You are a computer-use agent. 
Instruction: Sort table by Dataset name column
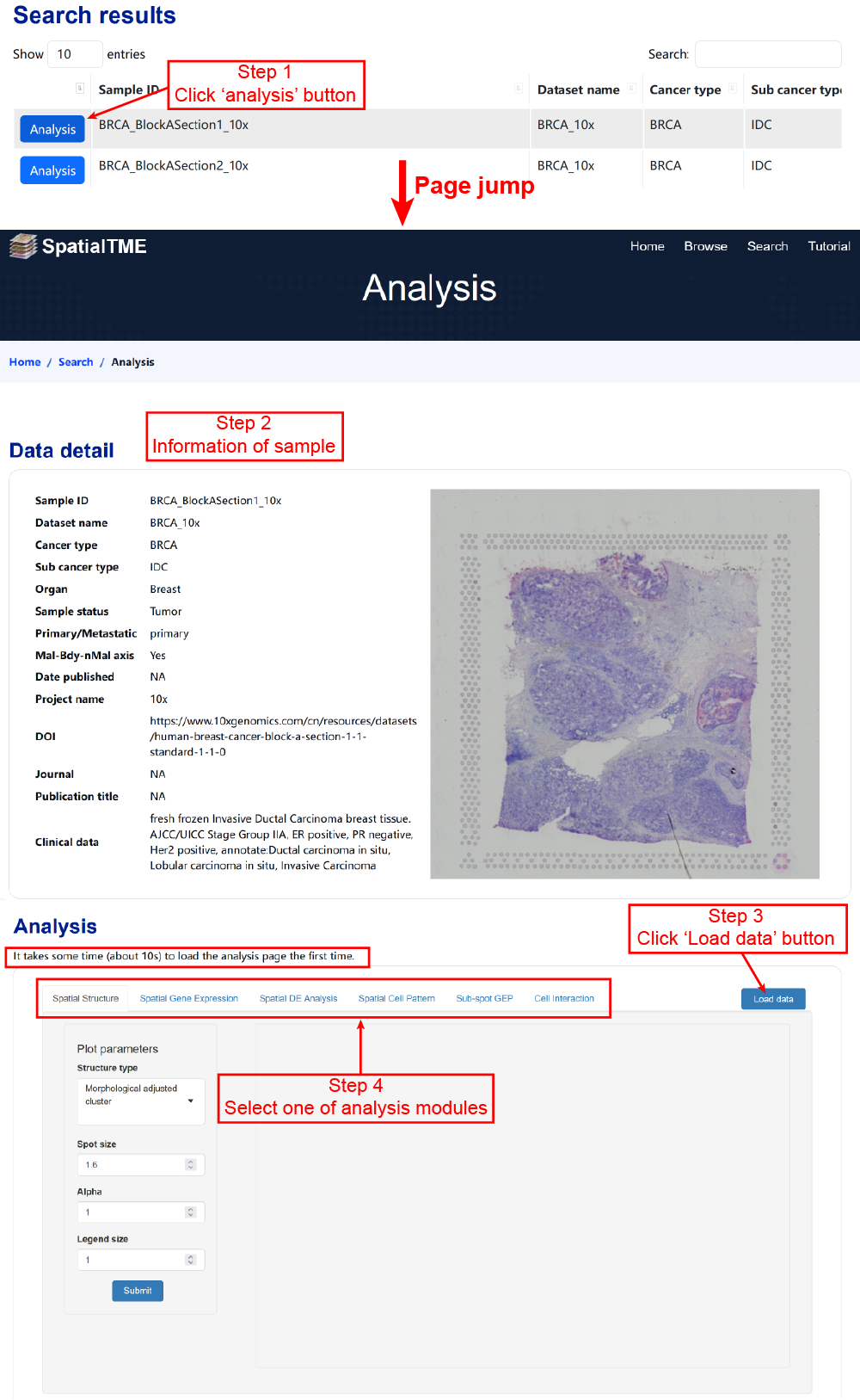pyautogui.click(x=578, y=89)
